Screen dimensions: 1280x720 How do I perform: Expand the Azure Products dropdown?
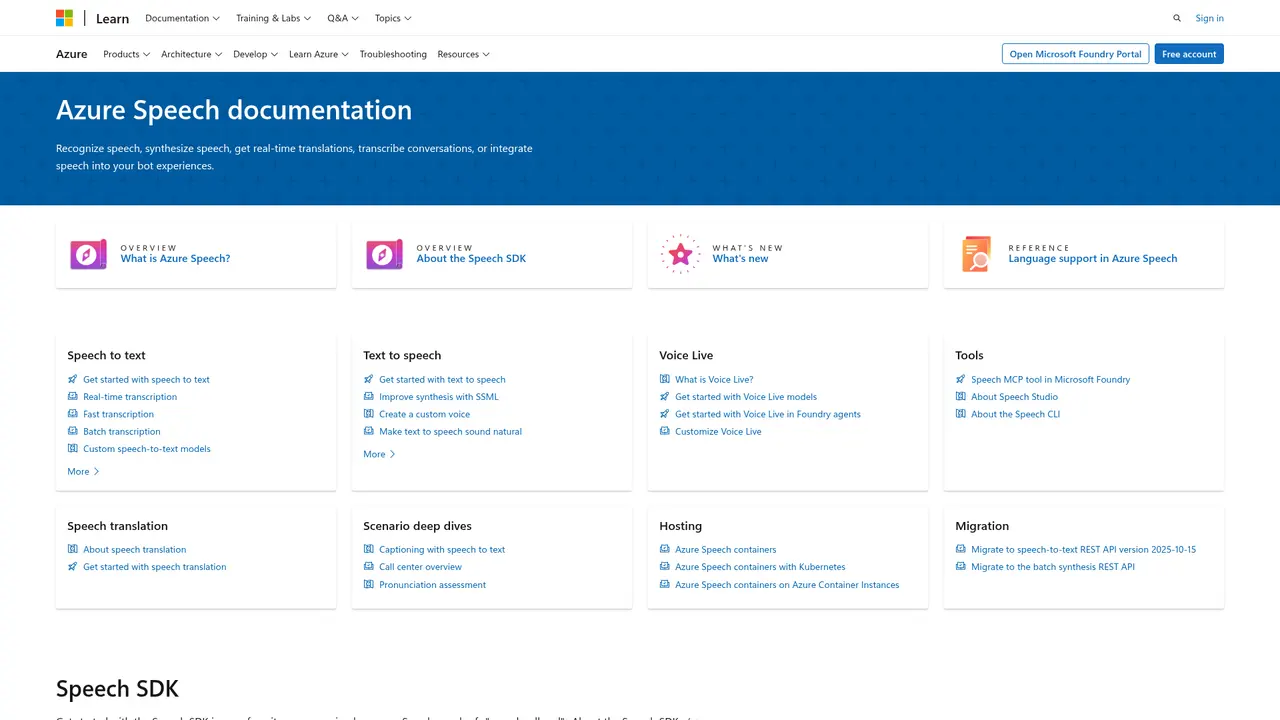[126, 54]
